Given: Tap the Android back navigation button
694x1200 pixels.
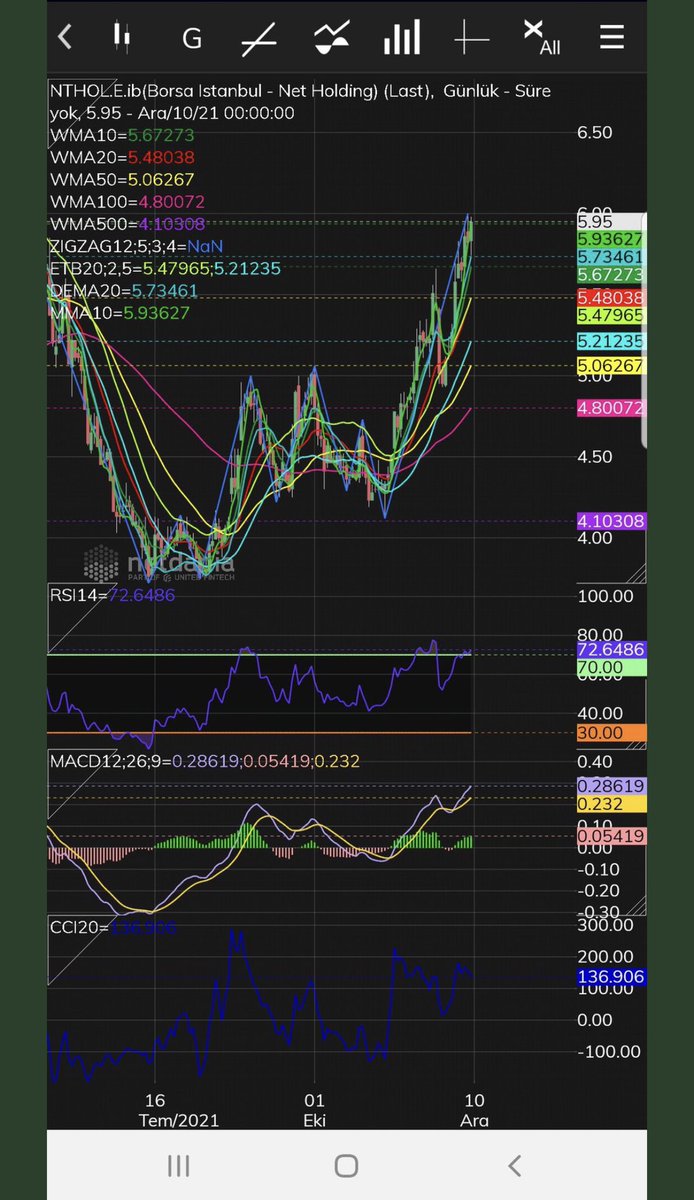Looking at the screenshot, I should (514, 1165).
